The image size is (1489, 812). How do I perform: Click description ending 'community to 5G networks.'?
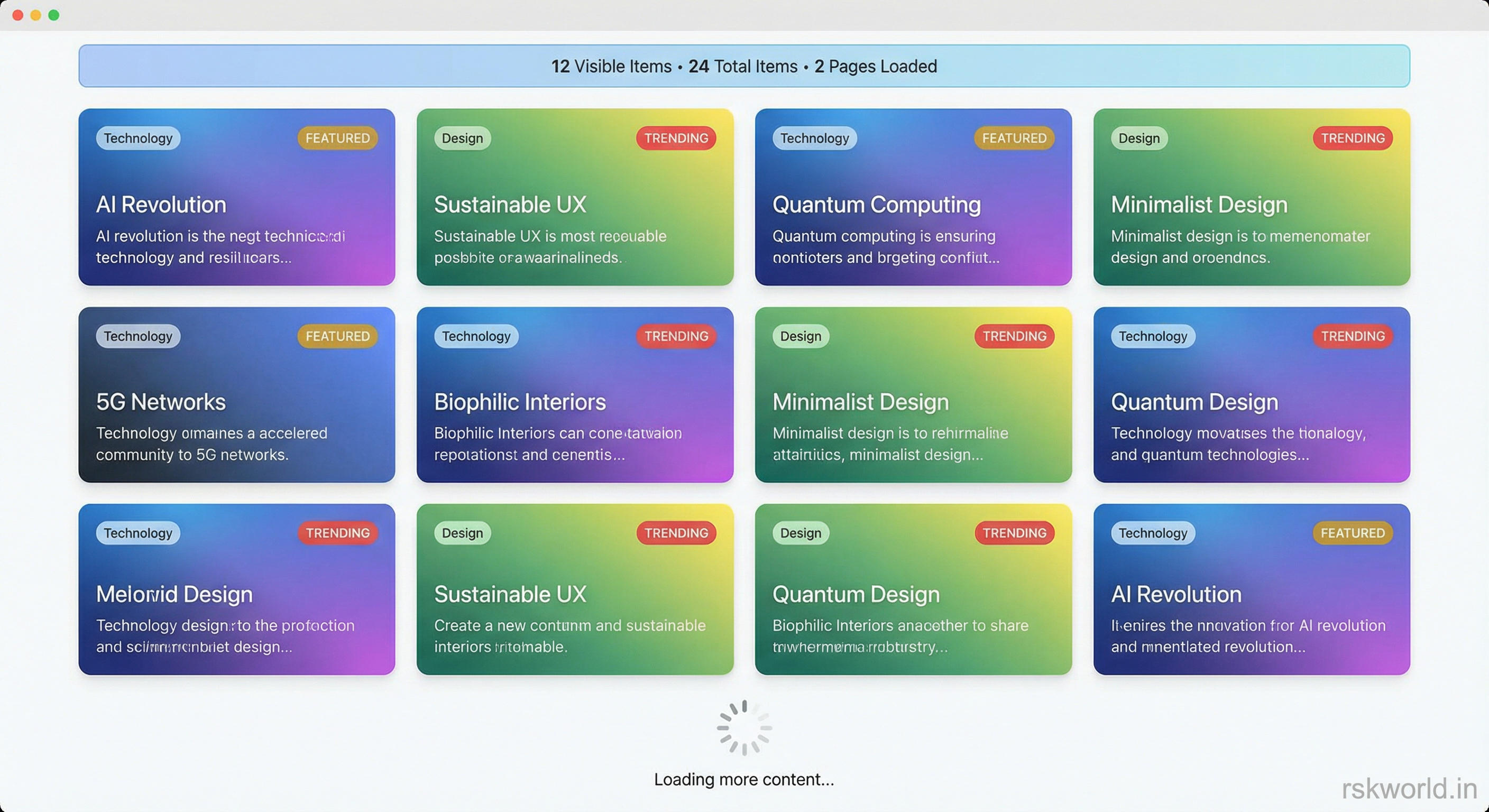pyautogui.click(x=192, y=455)
